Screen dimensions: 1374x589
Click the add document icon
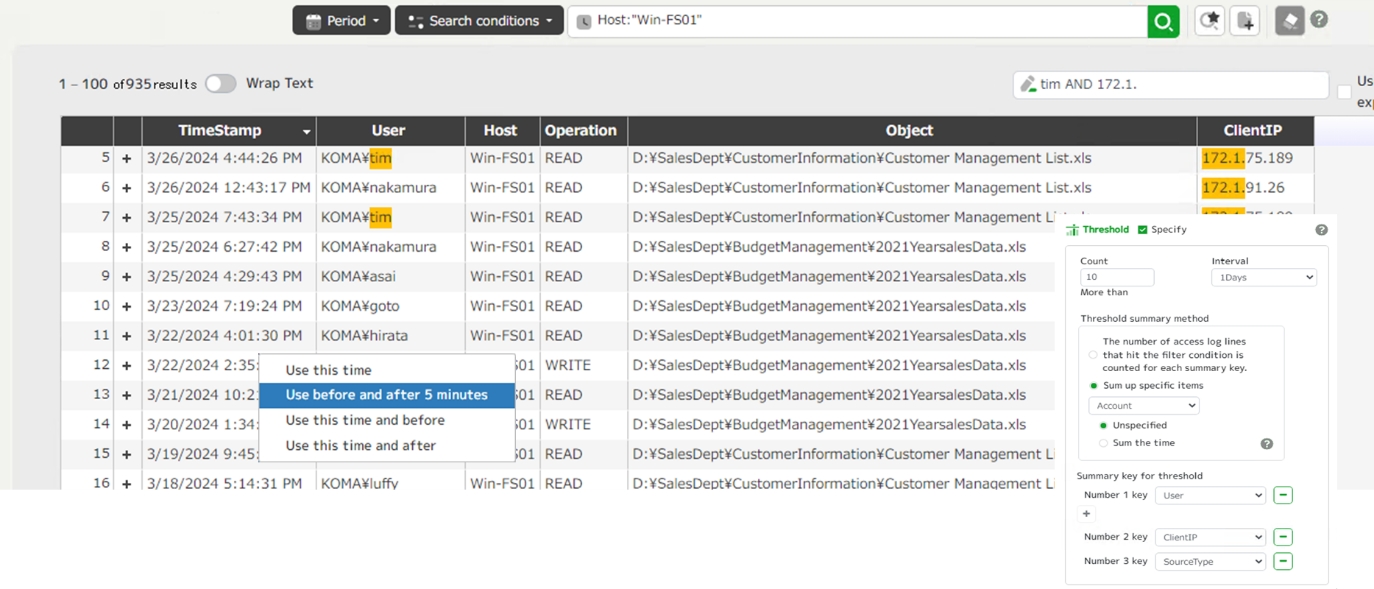point(1245,21)
